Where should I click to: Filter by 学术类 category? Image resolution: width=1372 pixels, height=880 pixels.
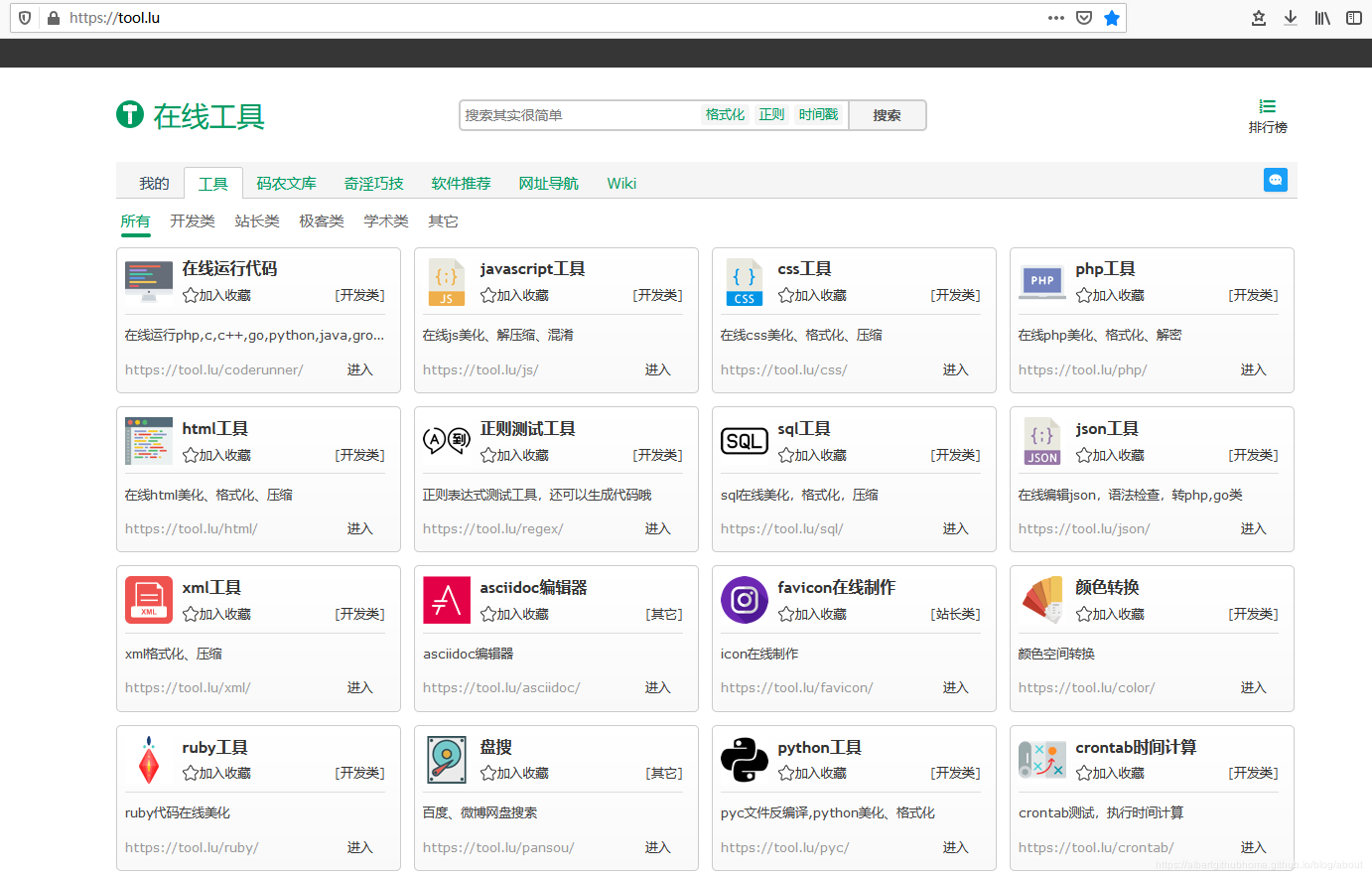[x=386, y=220]
